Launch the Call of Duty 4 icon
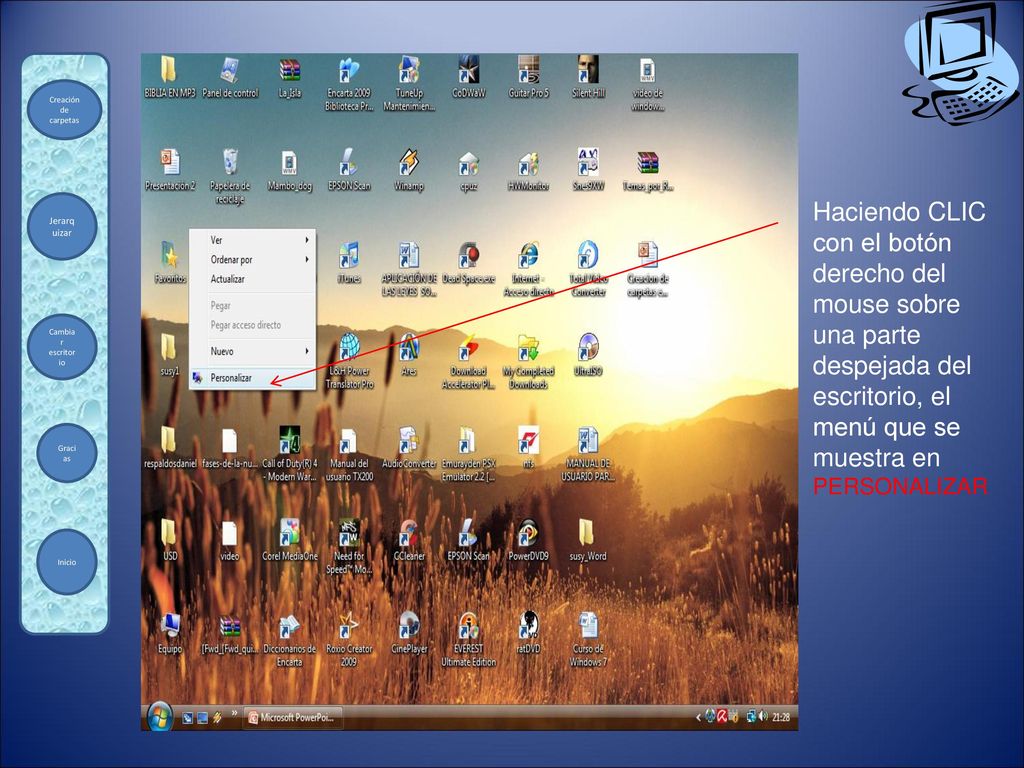Image resolution: width=1024 pixels, height=768 pixels. tap(289, 440)
